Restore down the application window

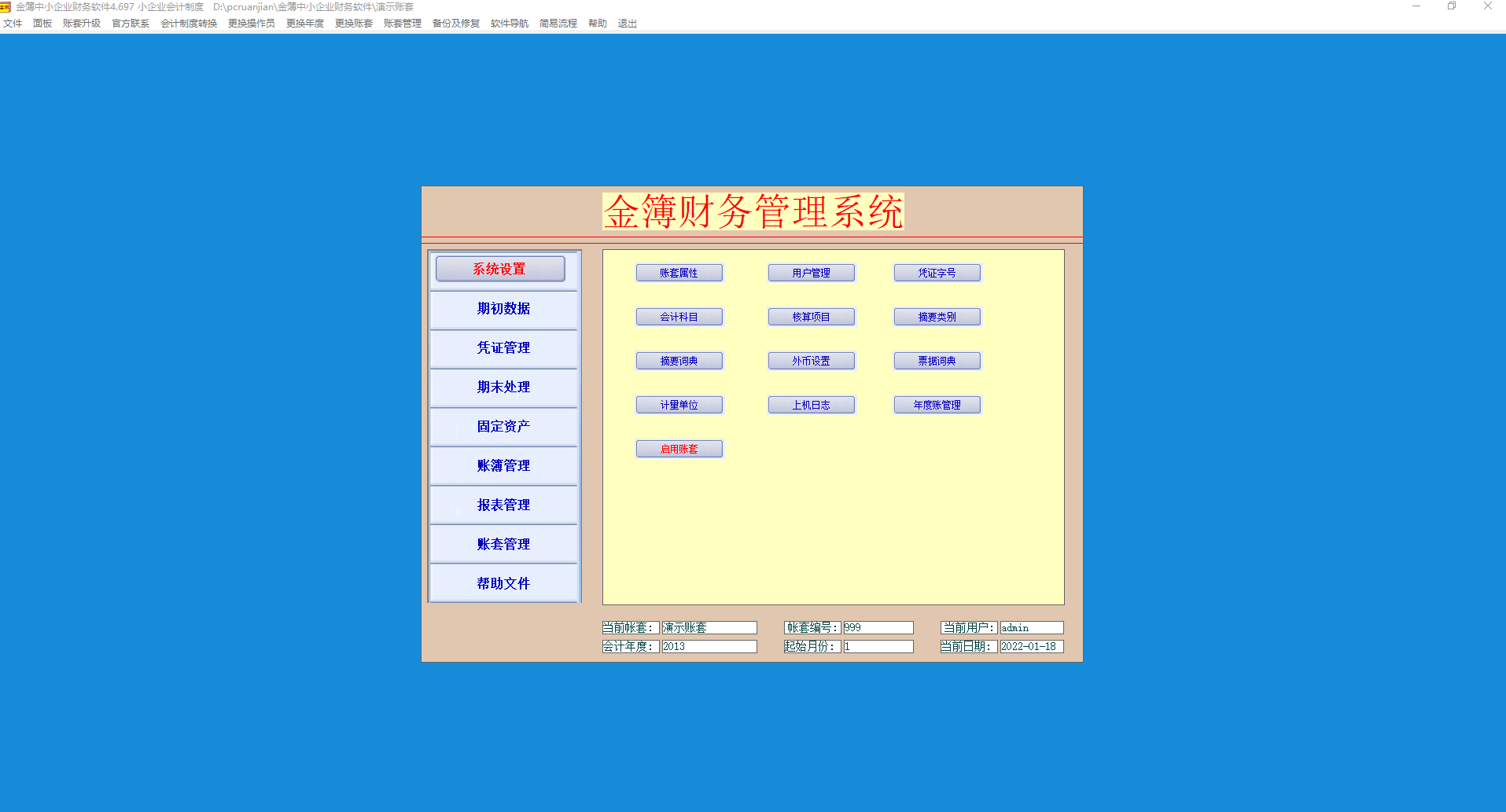pyautogui.click(x=1452, y=6)
